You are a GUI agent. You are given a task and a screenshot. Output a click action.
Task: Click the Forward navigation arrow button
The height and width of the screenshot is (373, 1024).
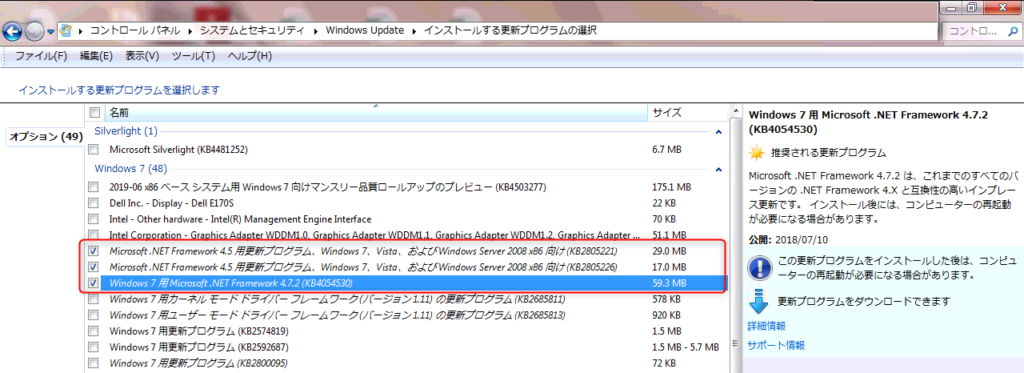(34, 31)
